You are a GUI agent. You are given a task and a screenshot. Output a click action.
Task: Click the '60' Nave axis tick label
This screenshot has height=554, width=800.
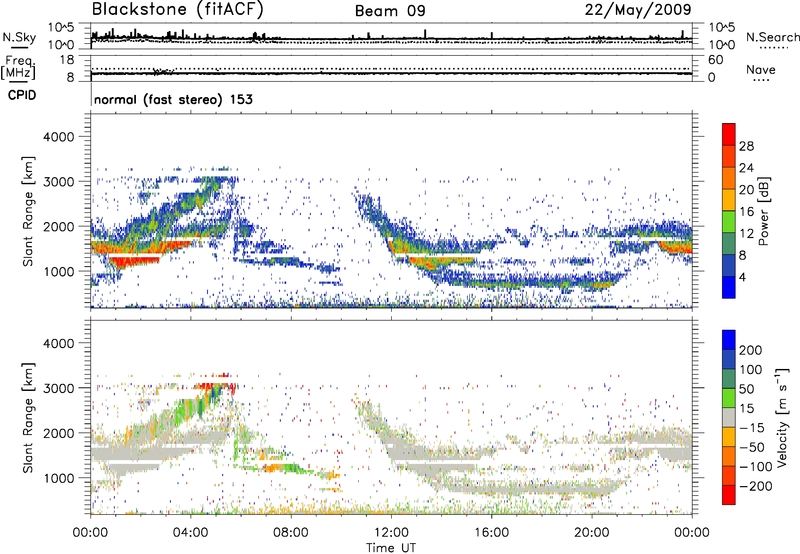coord(715,60)
